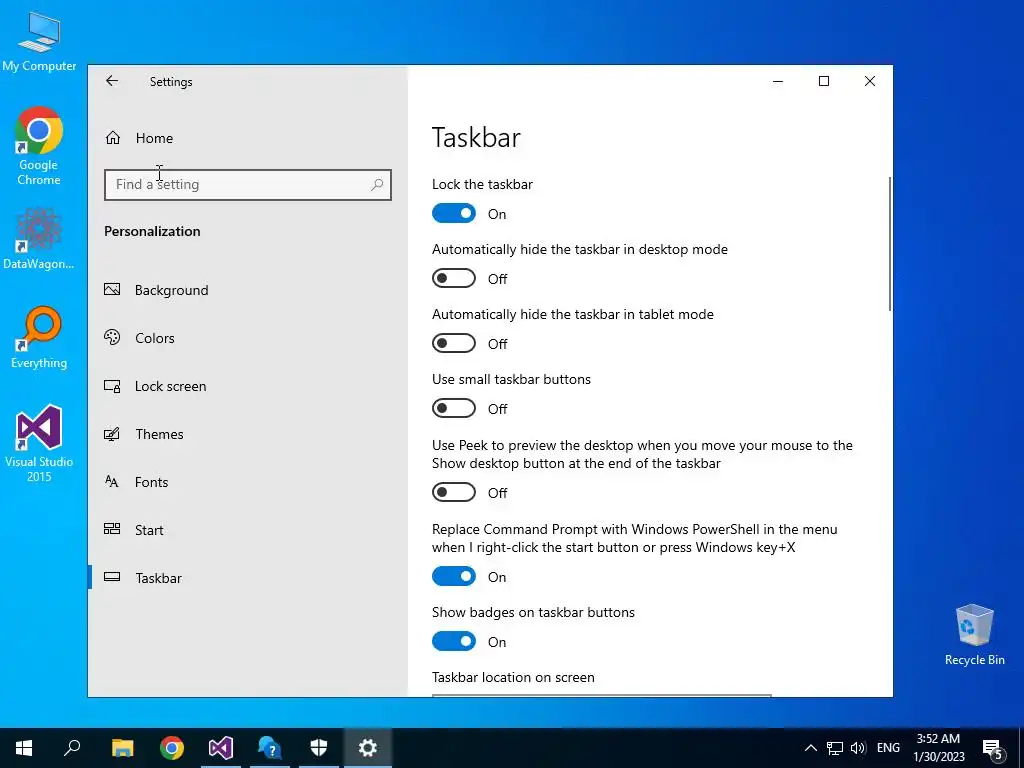Open Get Help app in taskbar
The image size is (1024, 768).
[269, 748]
